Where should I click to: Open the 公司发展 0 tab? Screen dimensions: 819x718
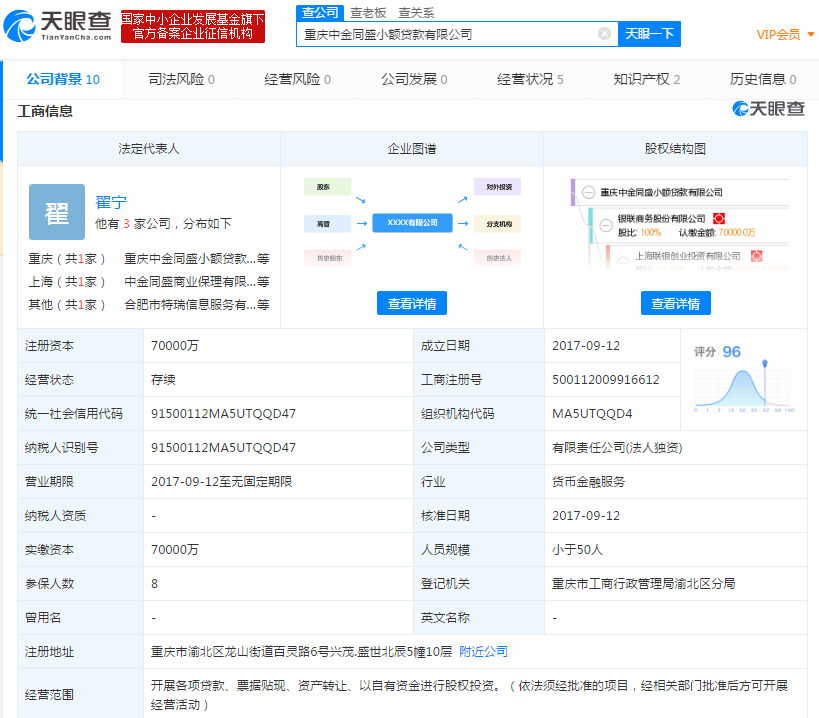click(414, 79)
